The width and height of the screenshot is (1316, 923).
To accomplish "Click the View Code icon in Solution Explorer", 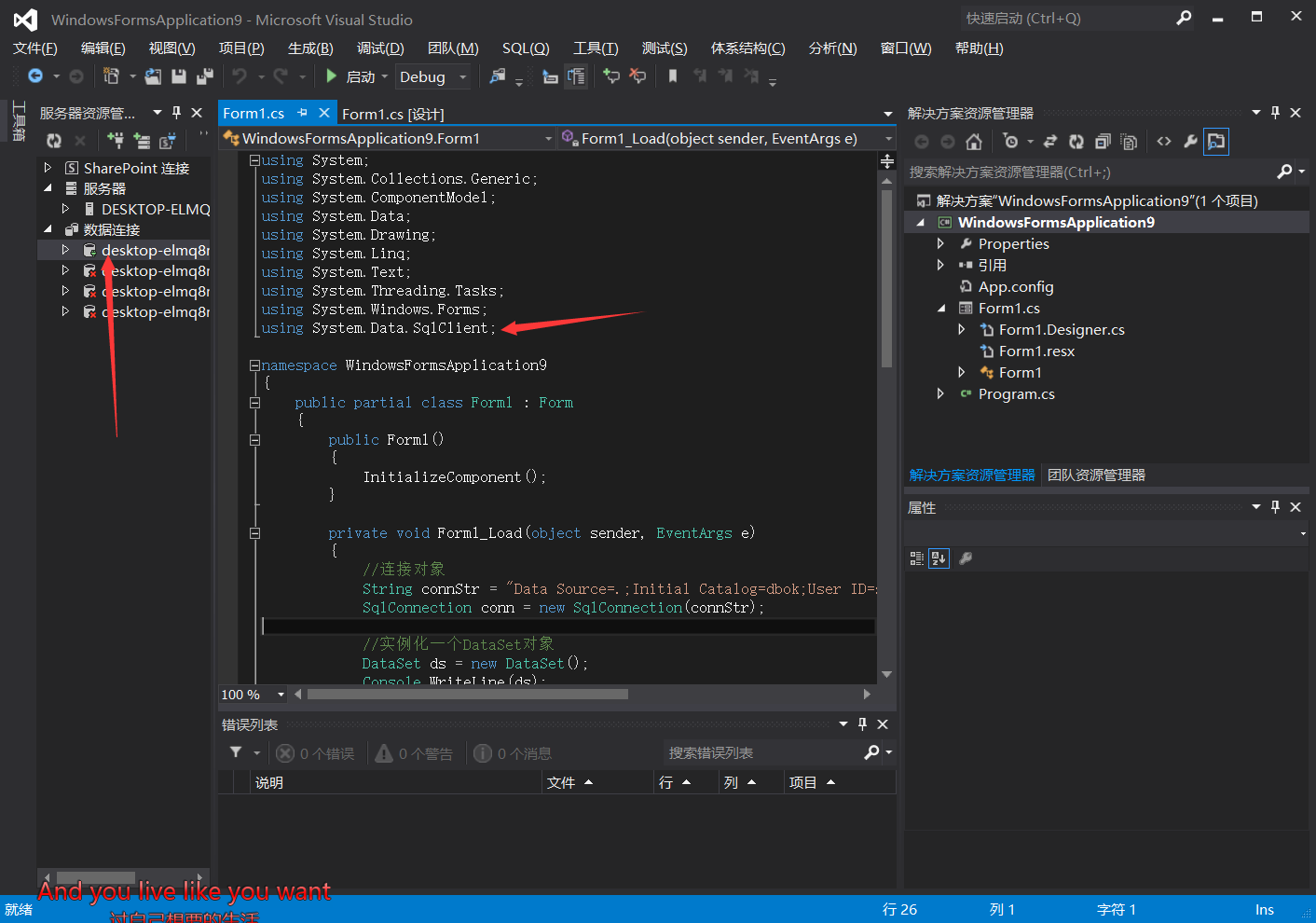I will coord(1164,142).
